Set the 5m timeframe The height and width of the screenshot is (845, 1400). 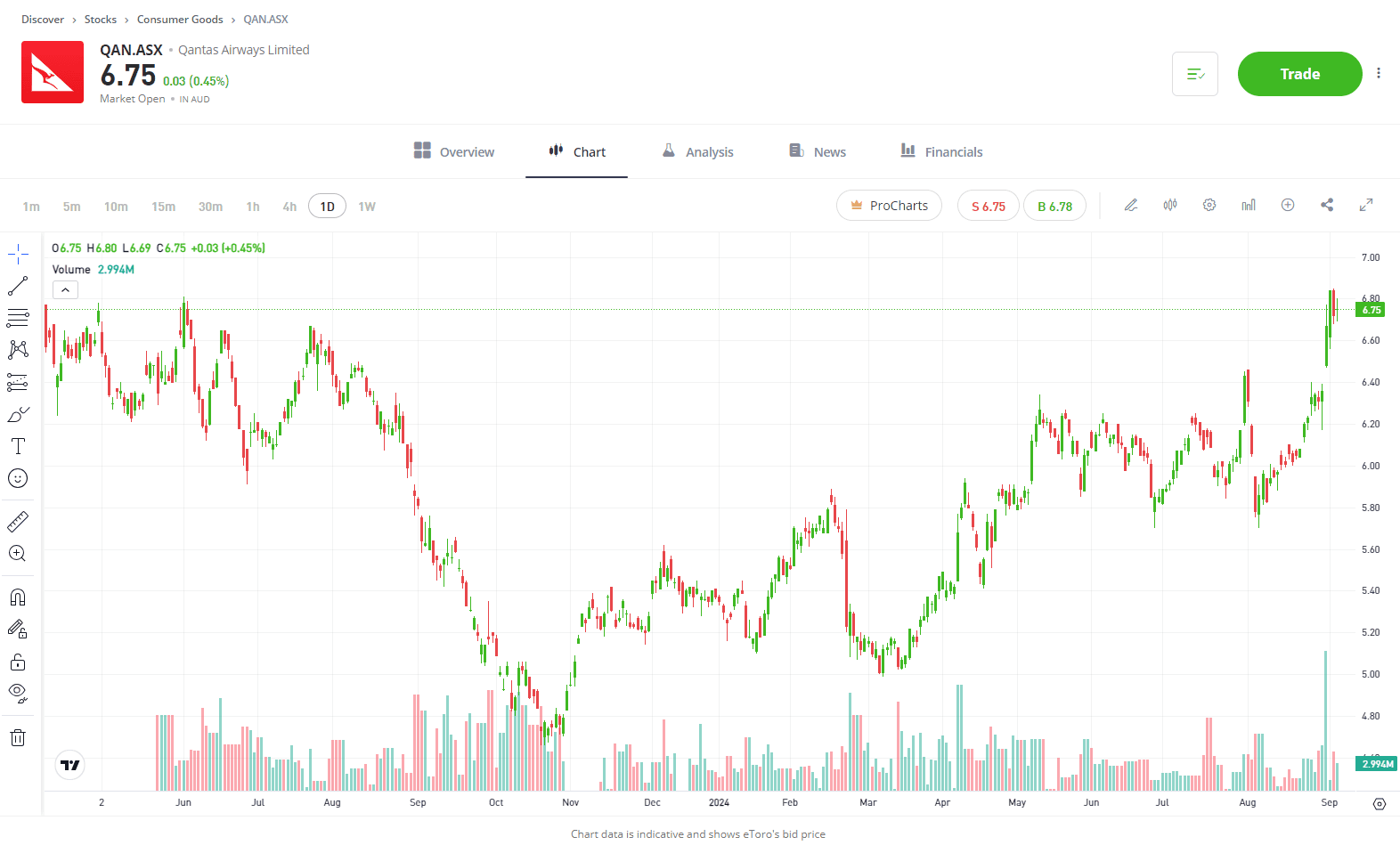pos(72,207)
